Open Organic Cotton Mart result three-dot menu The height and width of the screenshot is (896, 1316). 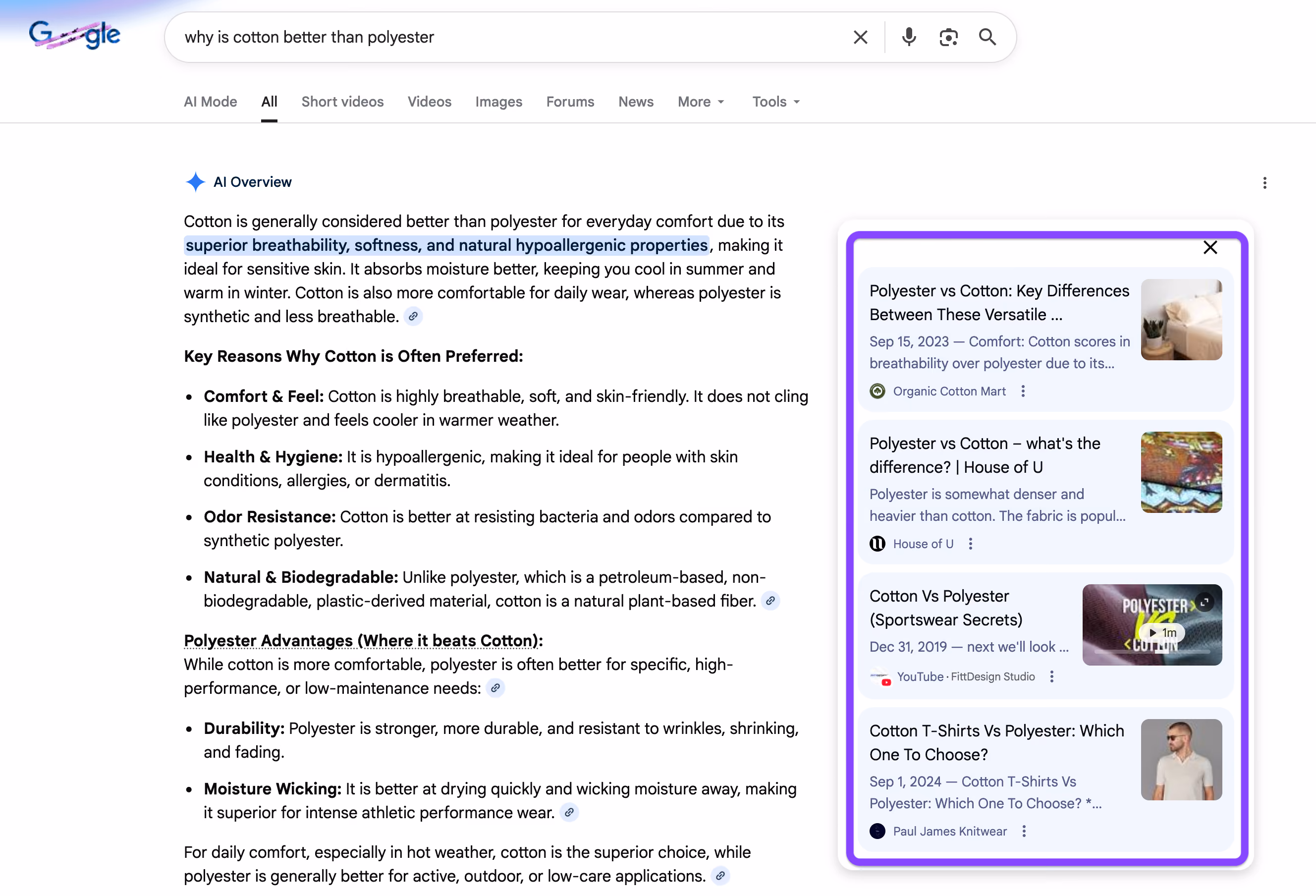pos(1023,392)
